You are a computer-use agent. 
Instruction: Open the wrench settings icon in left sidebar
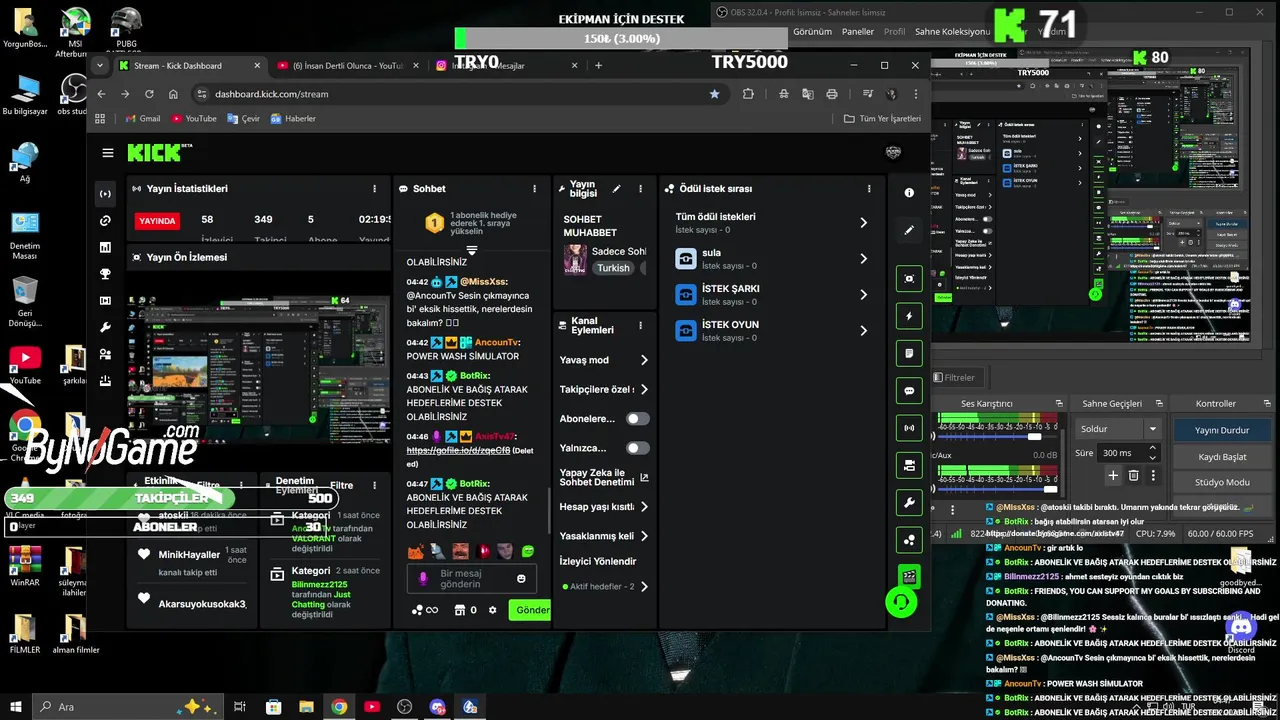(105, 328)
